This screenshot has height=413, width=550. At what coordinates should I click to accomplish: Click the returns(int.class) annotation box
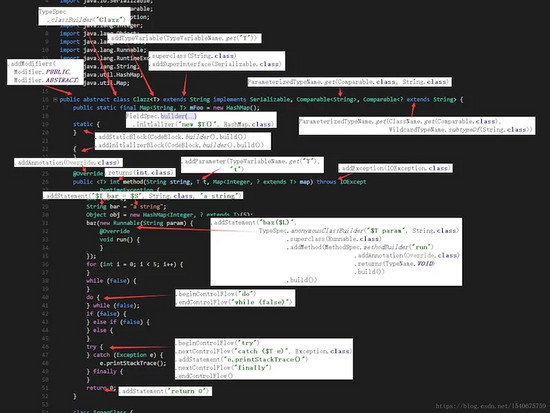click(x=140, y=172)
